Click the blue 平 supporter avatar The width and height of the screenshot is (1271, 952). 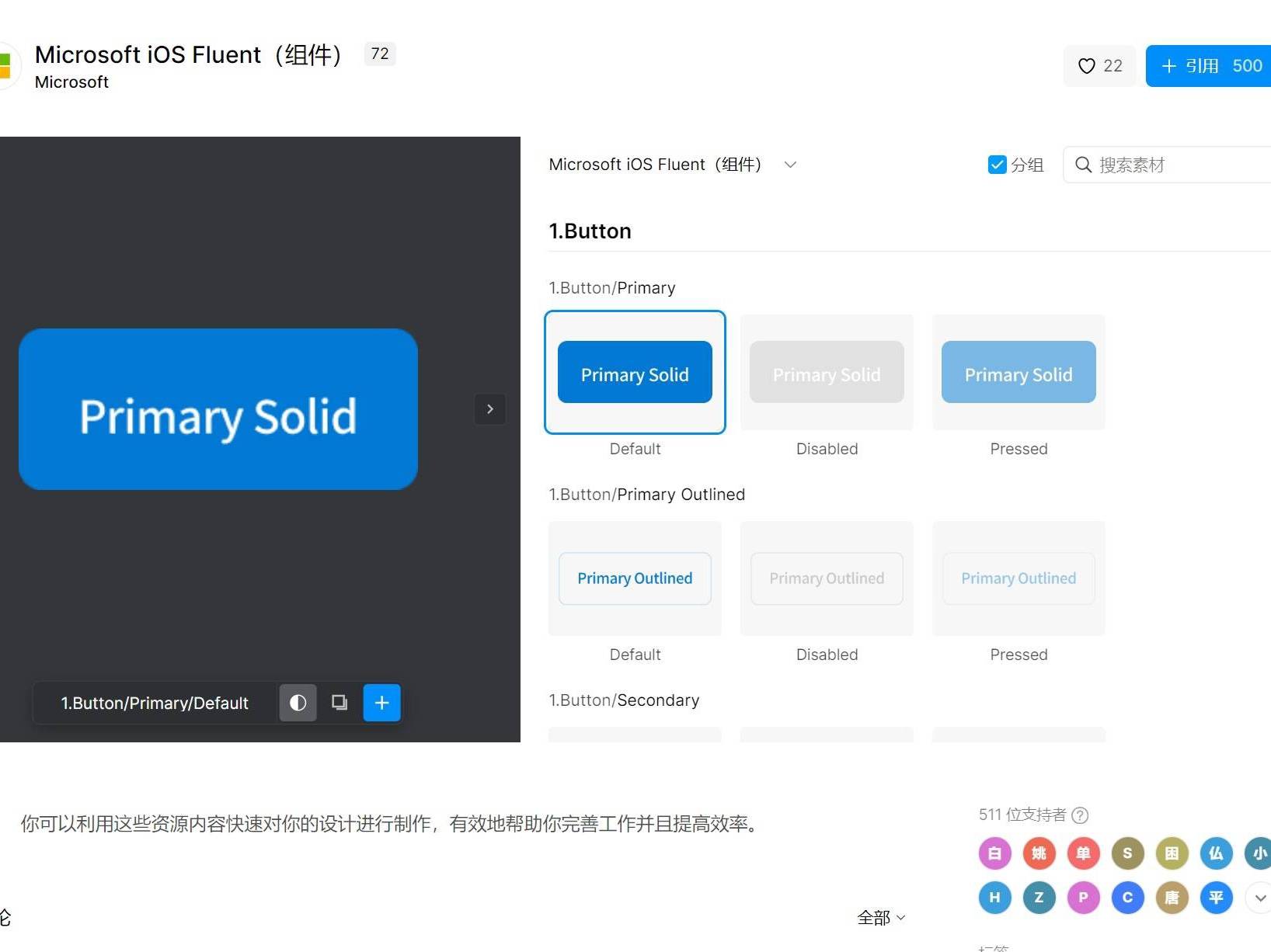1216,898
